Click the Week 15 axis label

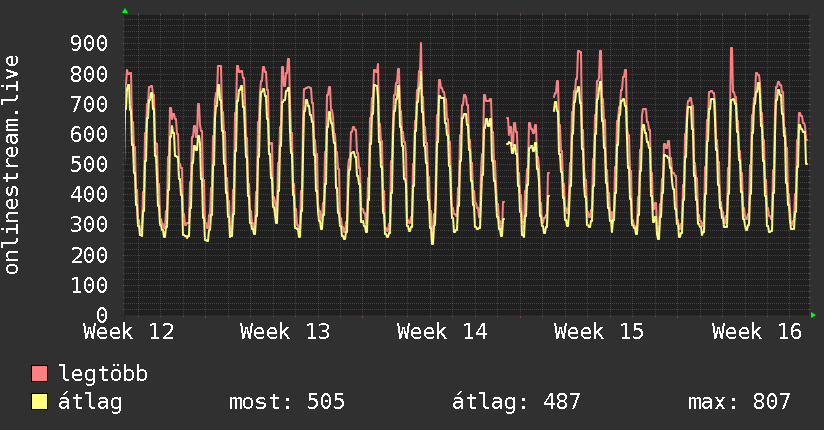tap(599, 332)
